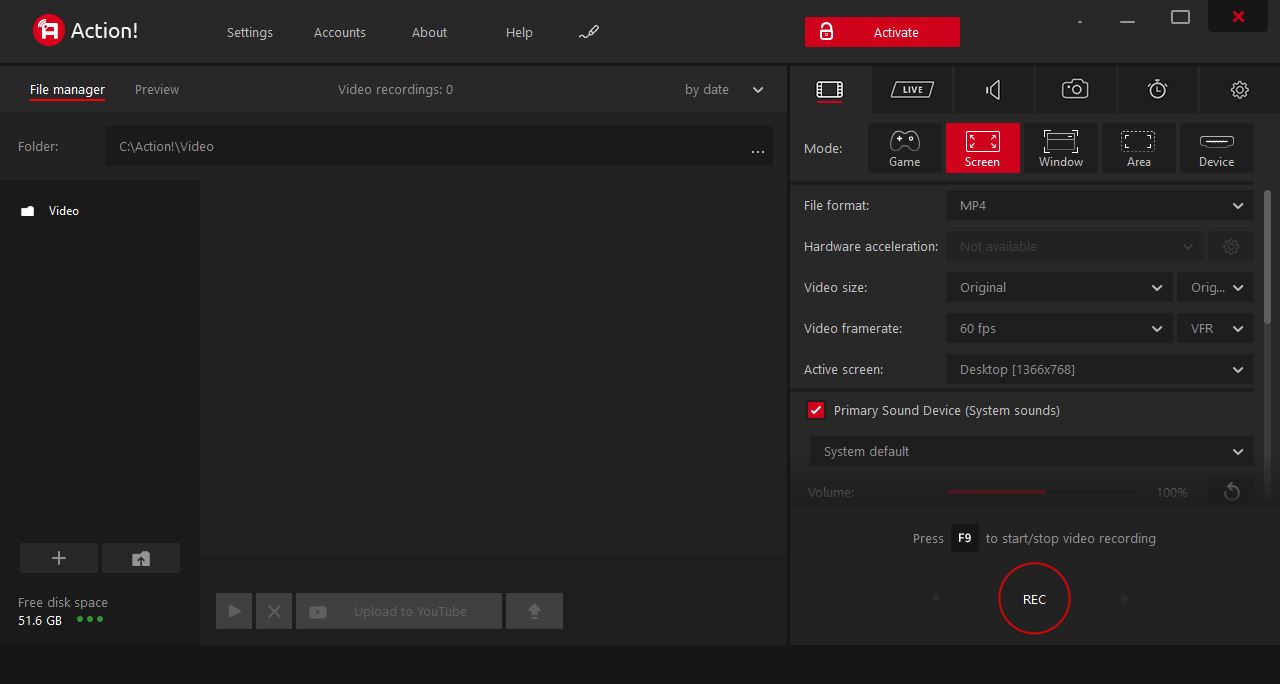Click the lock icon on Activate
This screenshot has width=1280, height=684.
pos(826,32)
